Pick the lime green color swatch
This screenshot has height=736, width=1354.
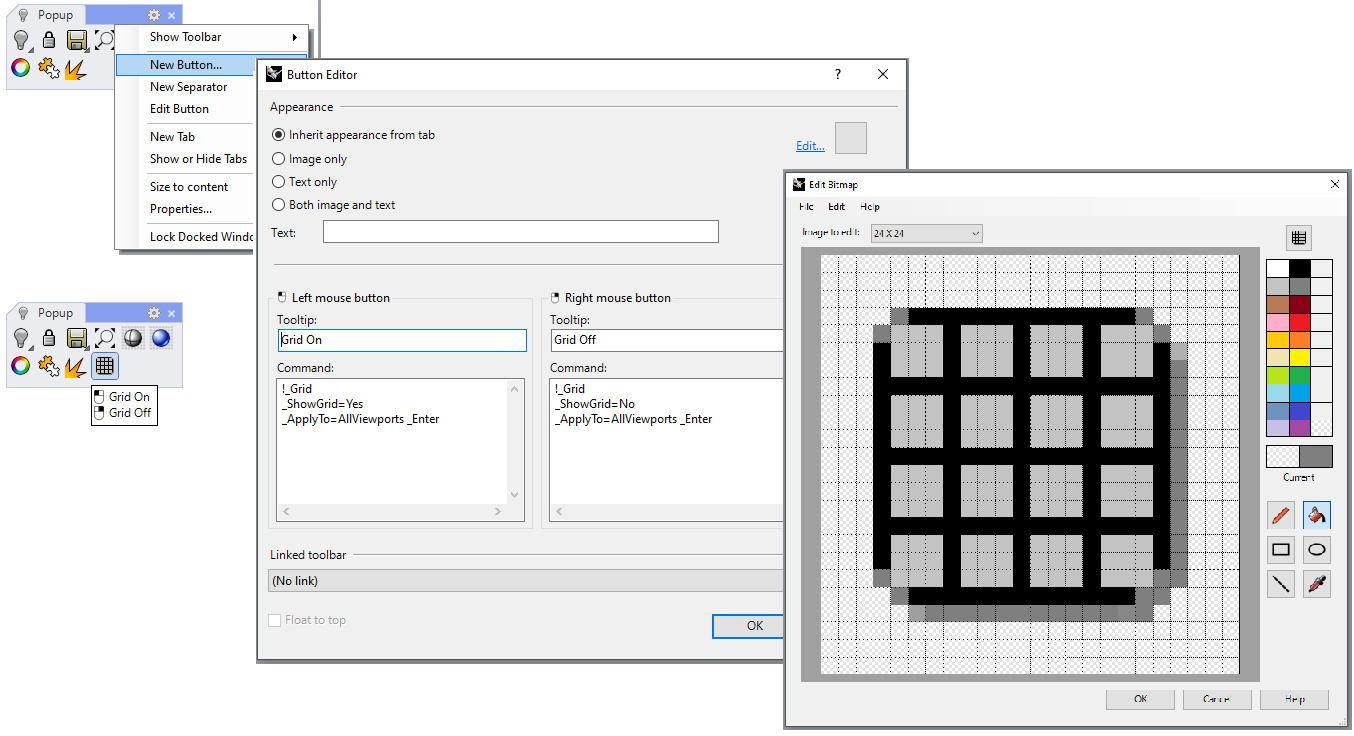[x=1278, y=376]
